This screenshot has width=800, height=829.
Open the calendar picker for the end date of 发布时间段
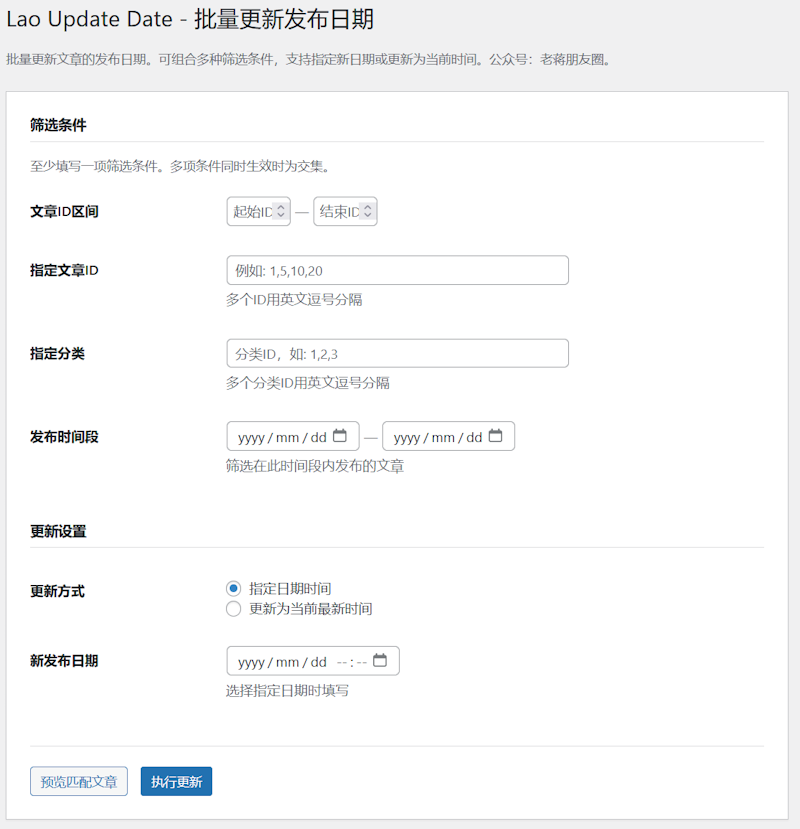click(x=497, y=436)
